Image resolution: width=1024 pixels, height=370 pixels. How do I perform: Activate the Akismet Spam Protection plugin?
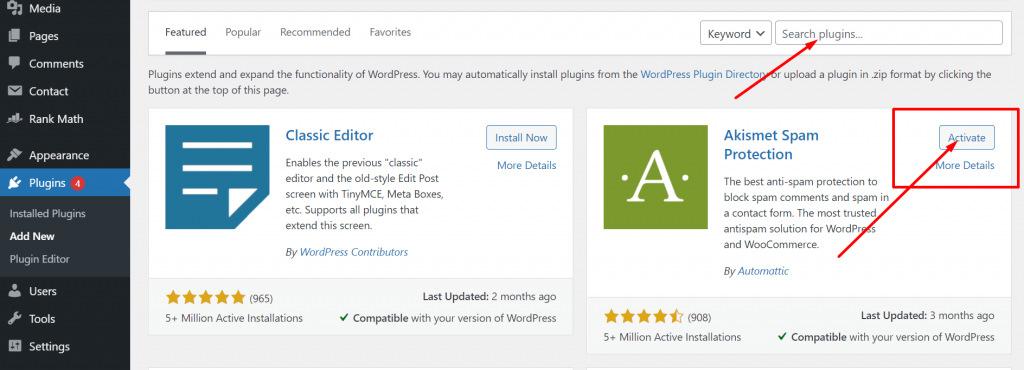pyautogui.click(x=967, y=138)
